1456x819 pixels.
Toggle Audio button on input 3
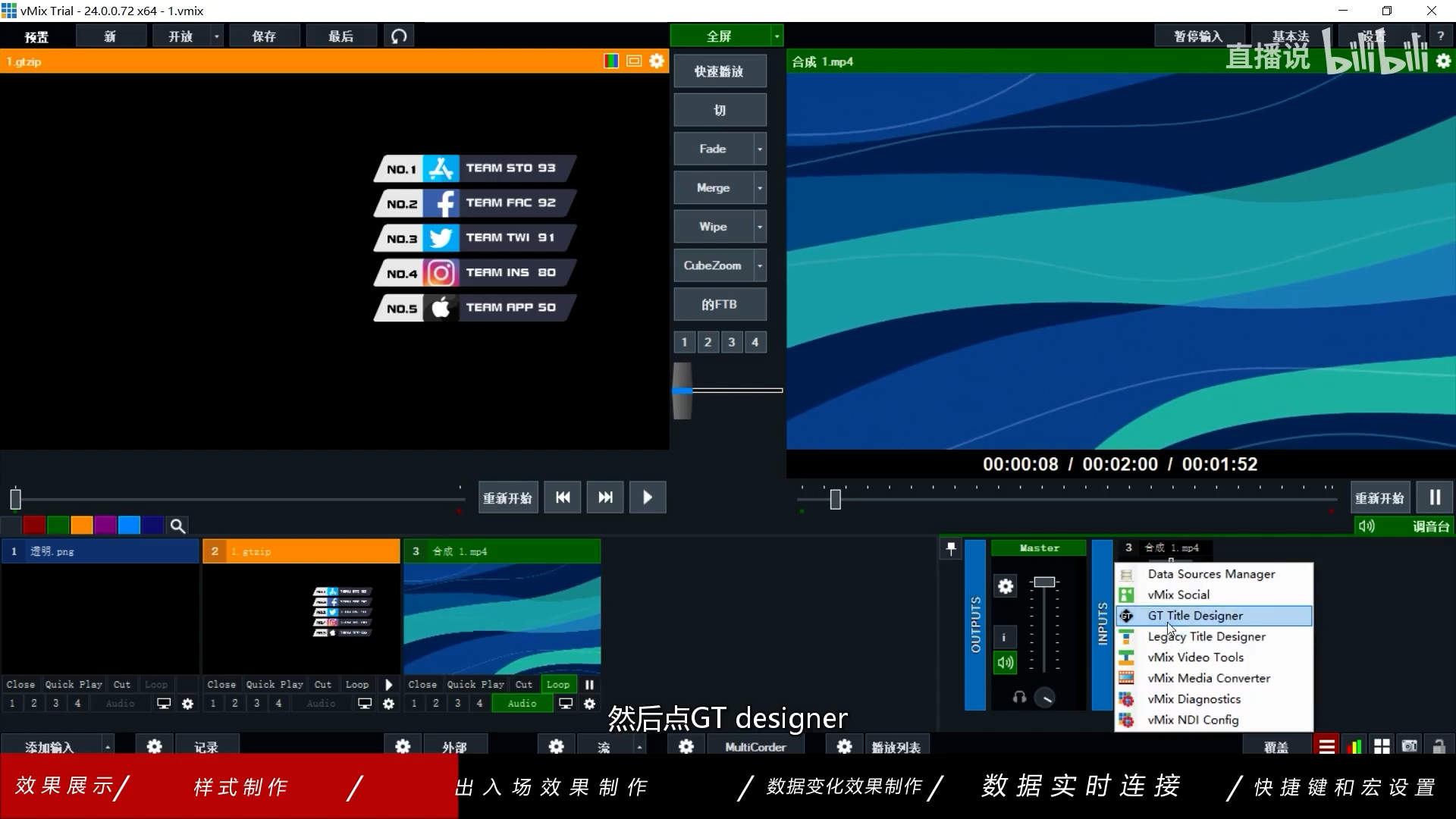[522, 704]
